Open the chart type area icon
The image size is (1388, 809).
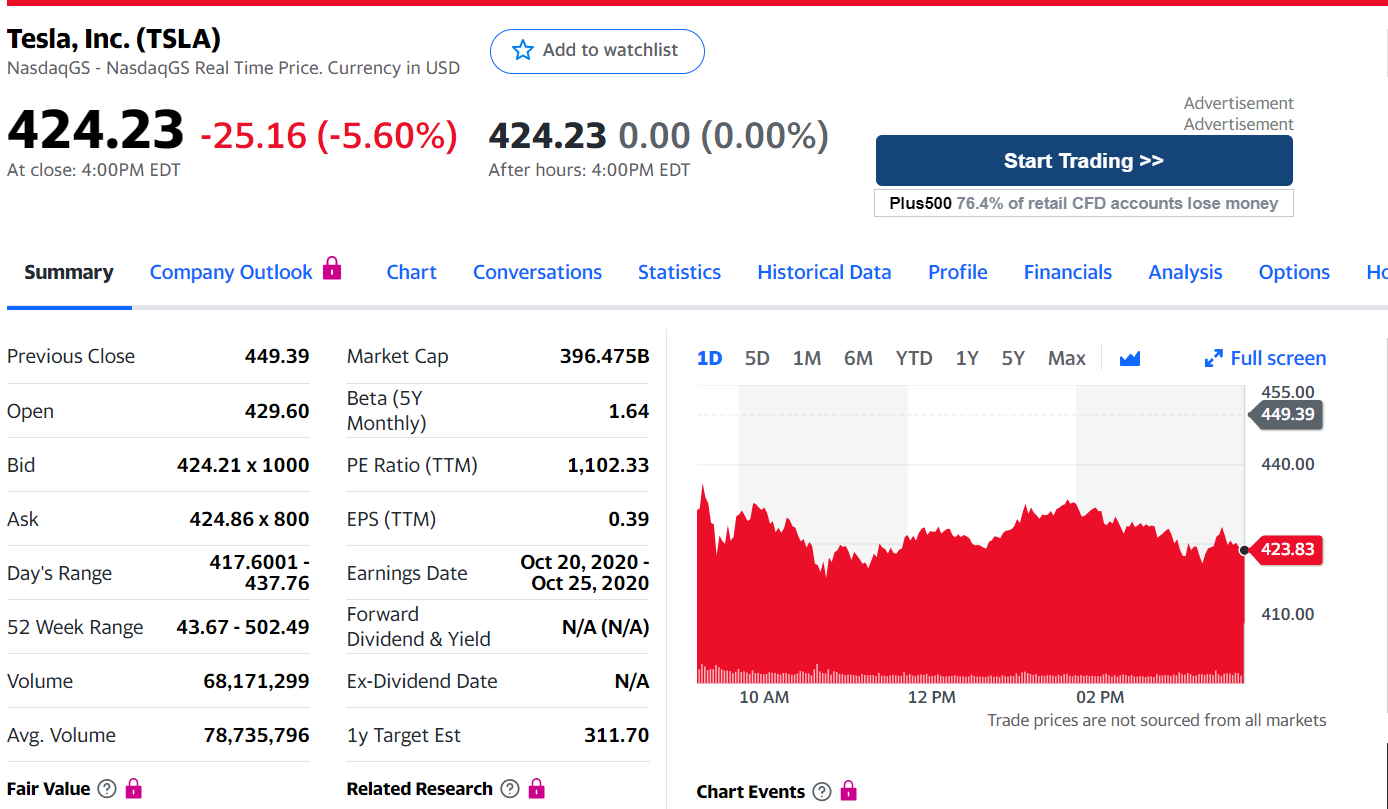coord(1130,358)
